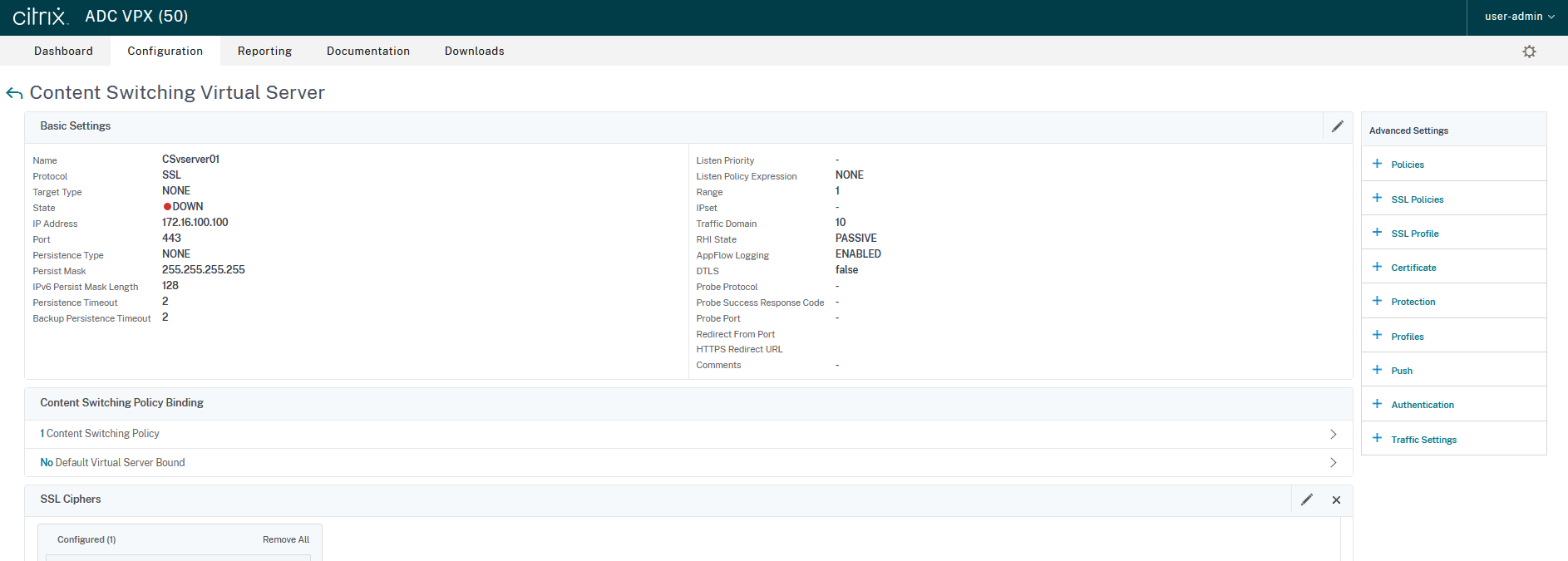Click Remove All in configured ciphers
The height and width of the screenshot is (561, 1568).
point(286,539)
